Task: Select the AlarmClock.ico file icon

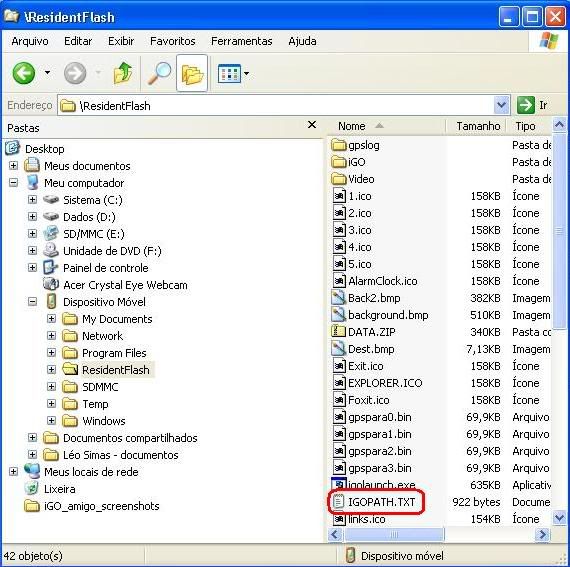Action: 339,281
